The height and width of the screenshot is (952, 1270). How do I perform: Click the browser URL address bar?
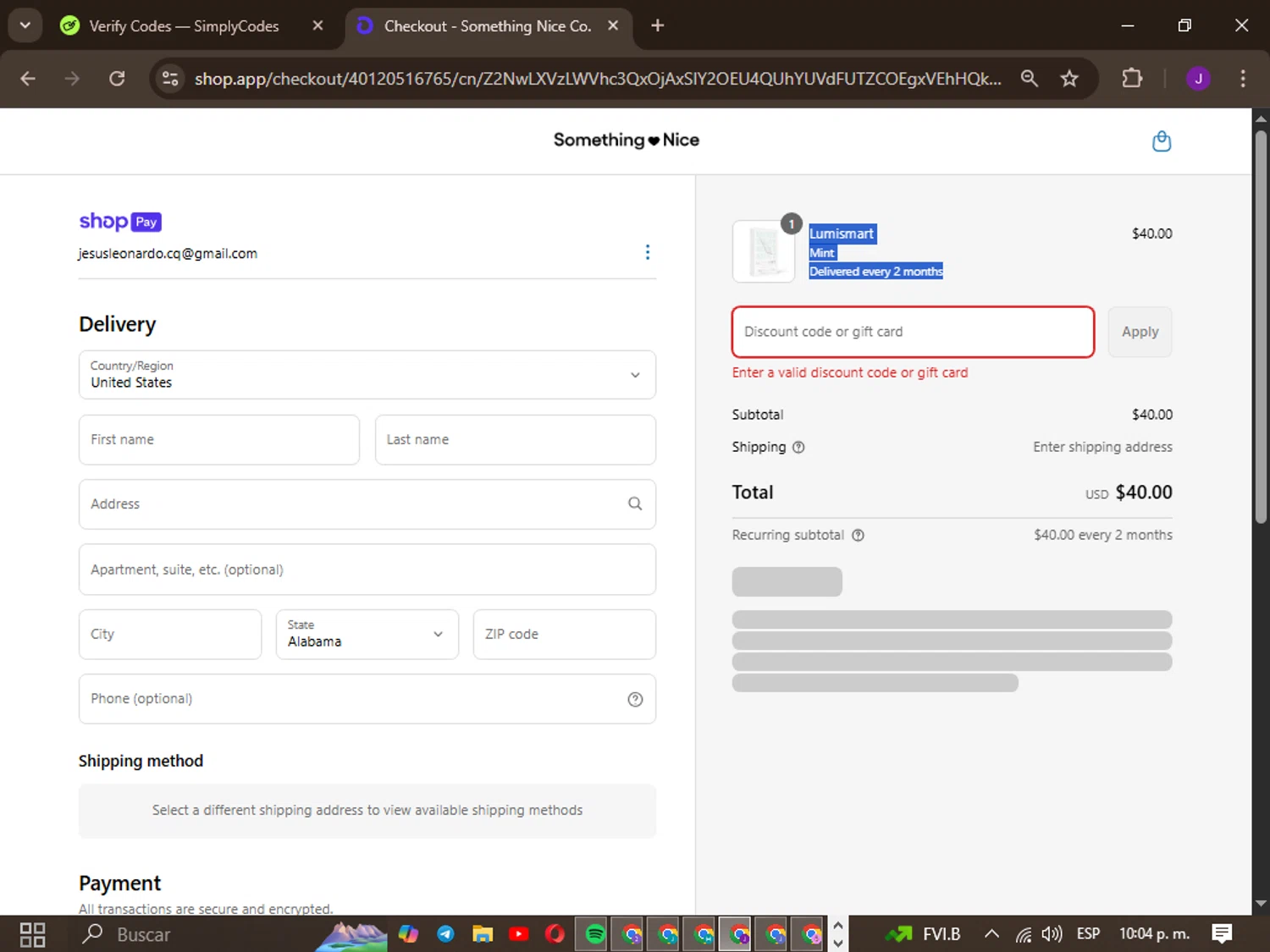click(x=598, y=79)
